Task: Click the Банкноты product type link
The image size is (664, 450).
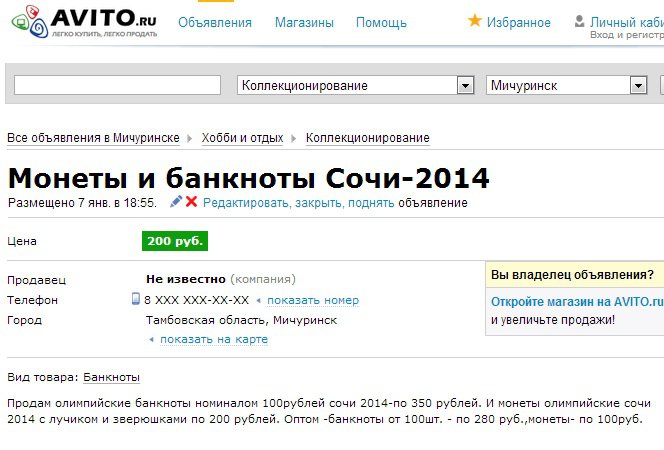Action: pyautogui.click(x=111, y=377)
